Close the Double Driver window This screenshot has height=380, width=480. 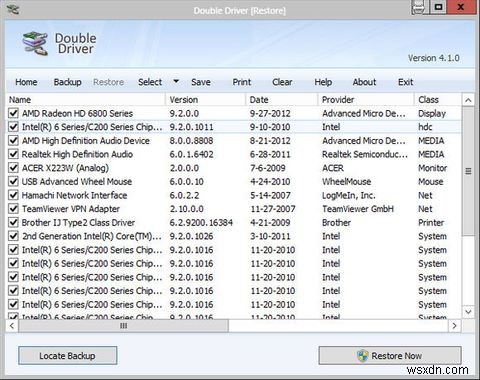(462, 7)
